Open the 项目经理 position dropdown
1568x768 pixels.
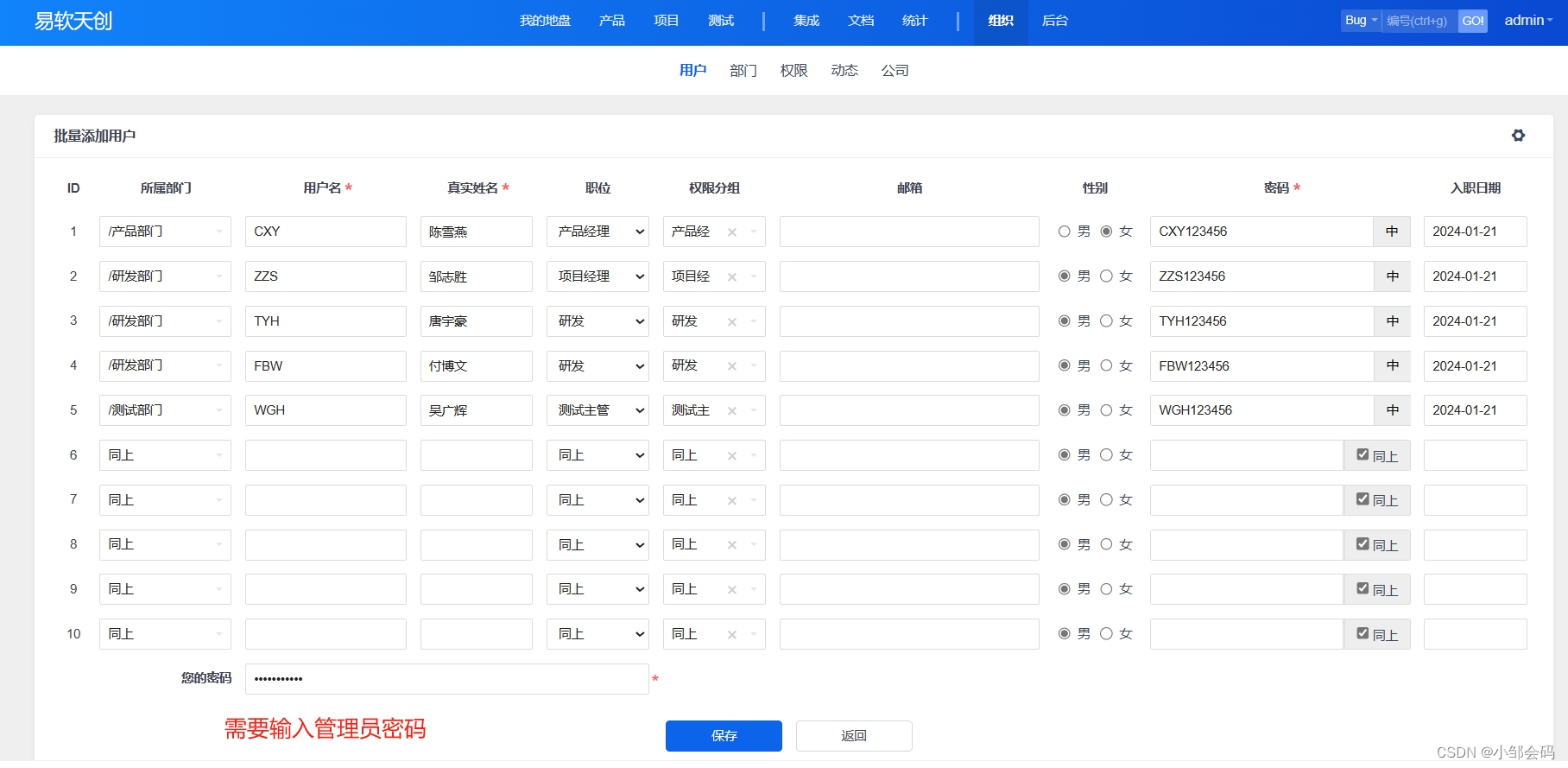pyautogui.click(x=597, y=276)
